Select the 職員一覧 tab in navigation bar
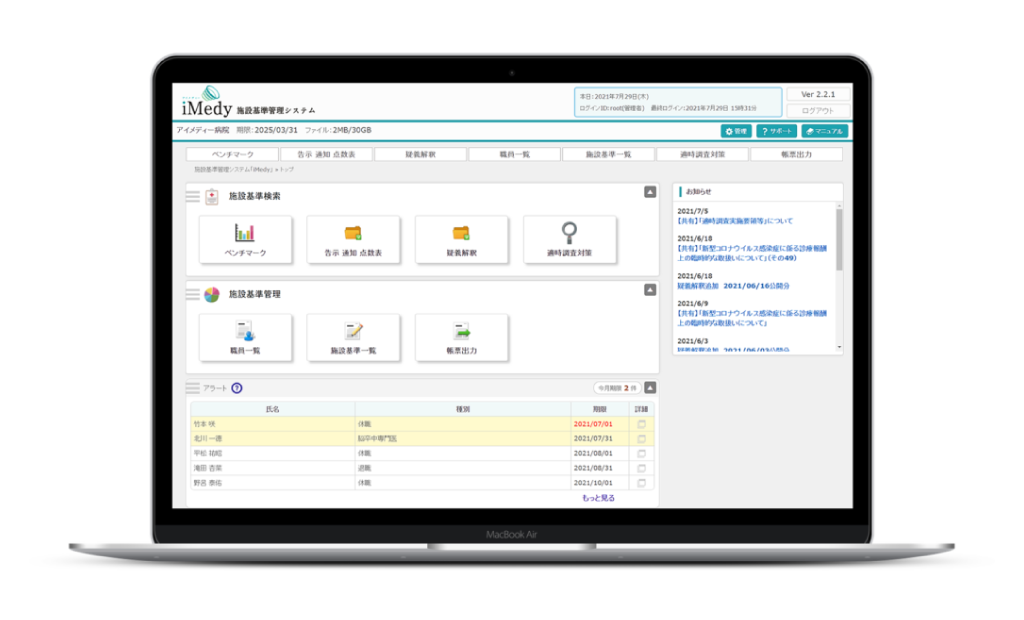Viewport: 1024px width, 620px height. click(x=513, y=155)
